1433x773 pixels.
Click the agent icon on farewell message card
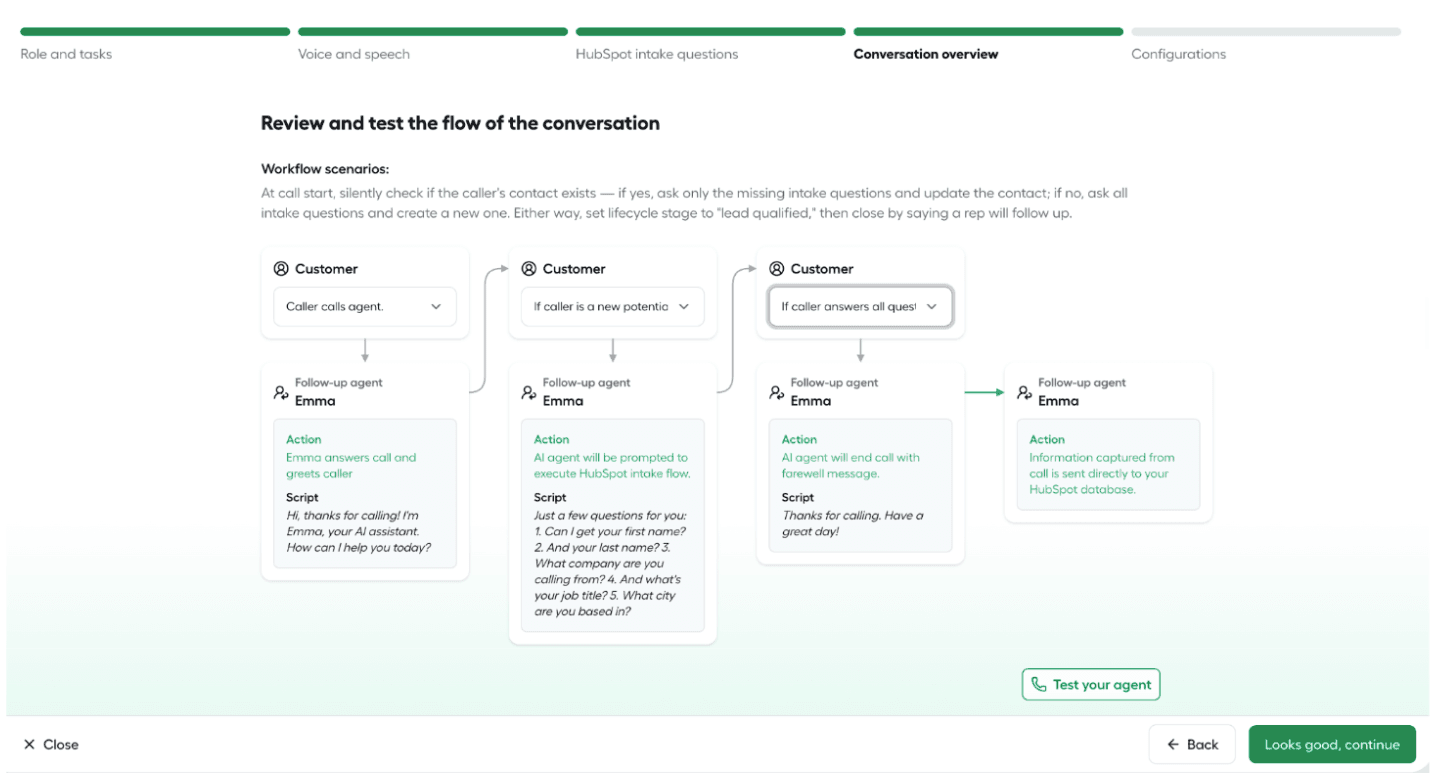777,392
